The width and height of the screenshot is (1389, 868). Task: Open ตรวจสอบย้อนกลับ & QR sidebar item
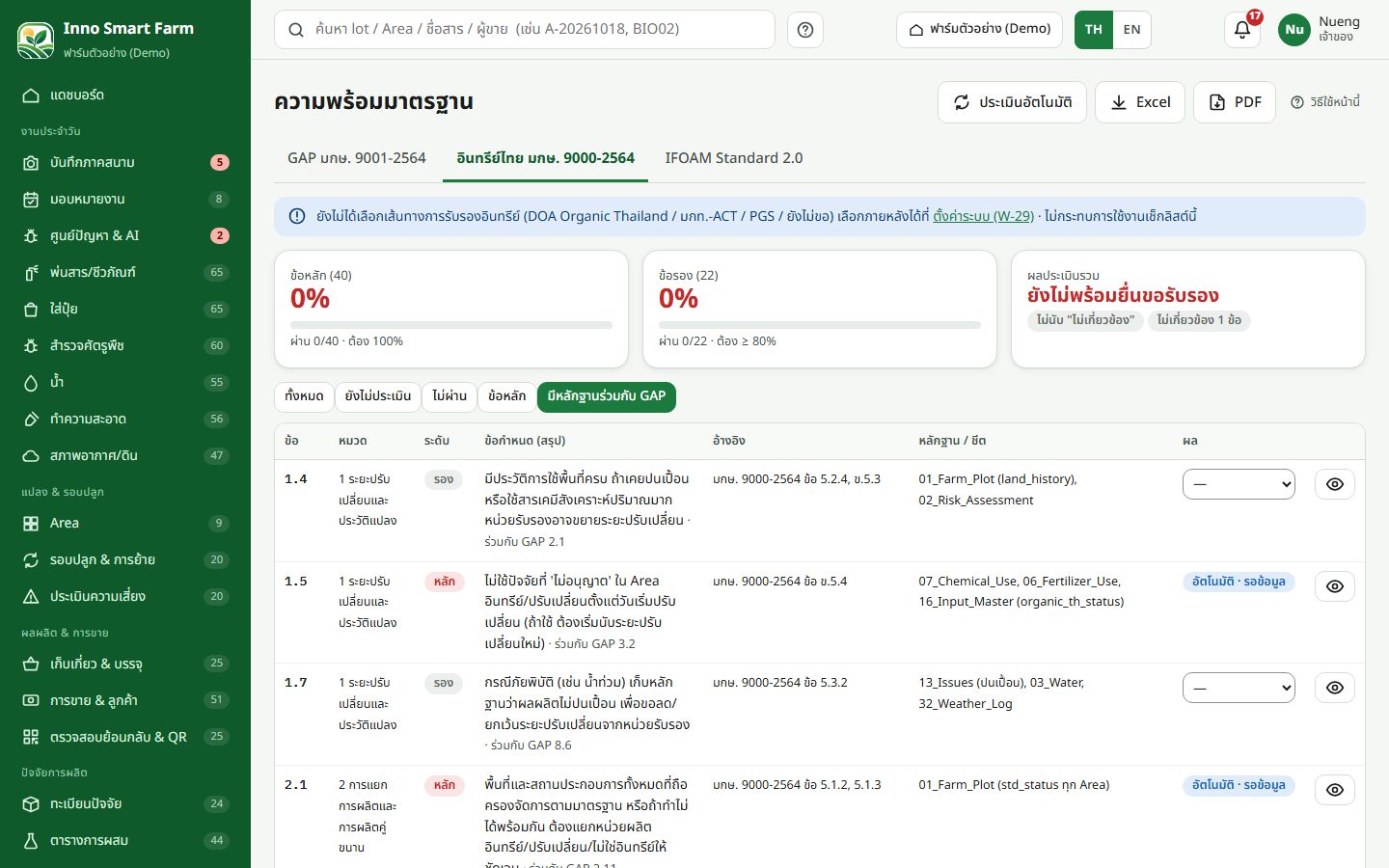125,738
